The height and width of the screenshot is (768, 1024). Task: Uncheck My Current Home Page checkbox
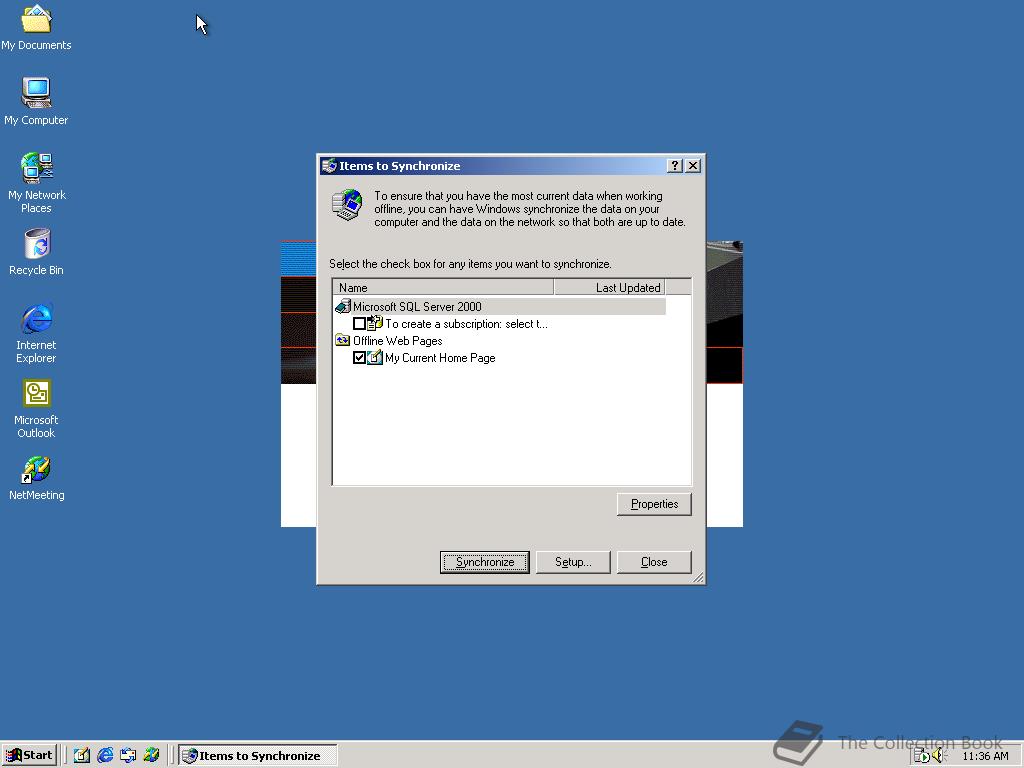(359, 358)
